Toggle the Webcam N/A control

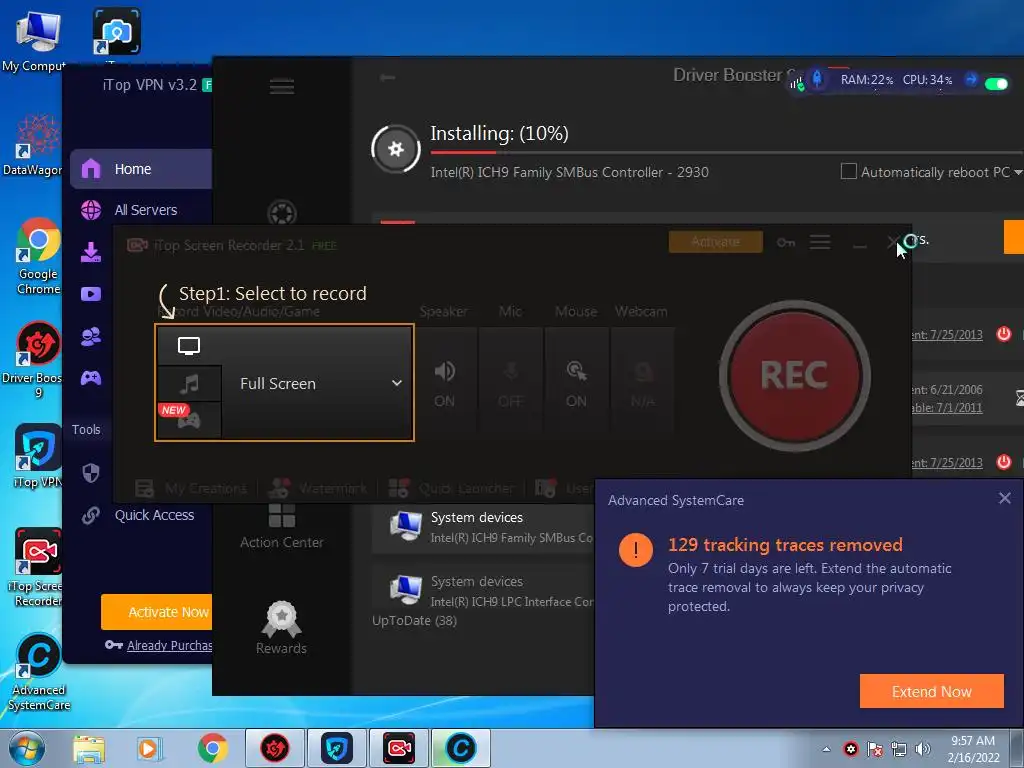pos(642,383)
